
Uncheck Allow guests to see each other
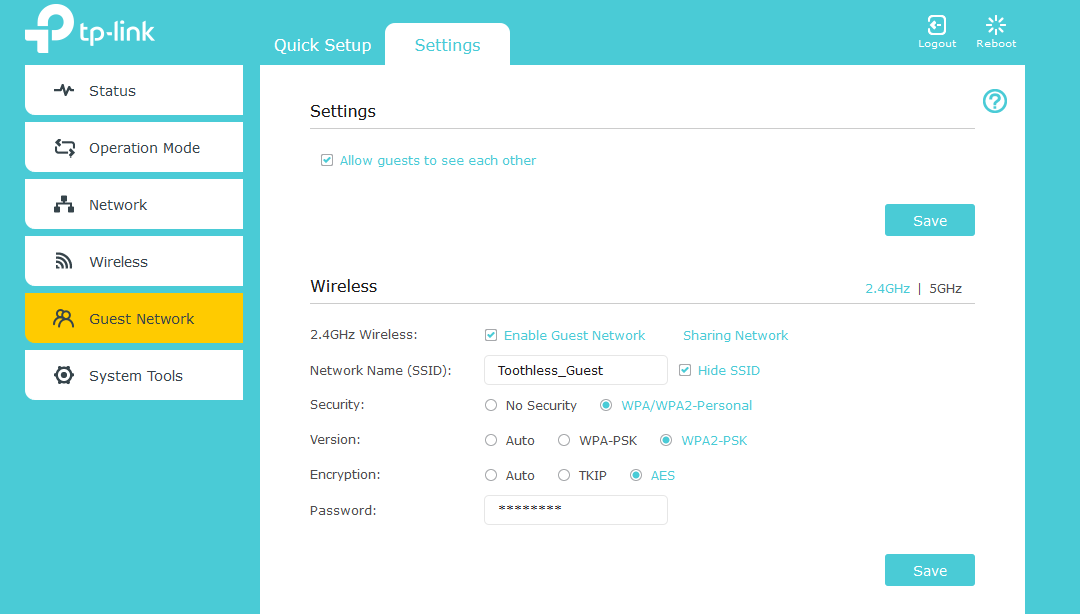327,160
